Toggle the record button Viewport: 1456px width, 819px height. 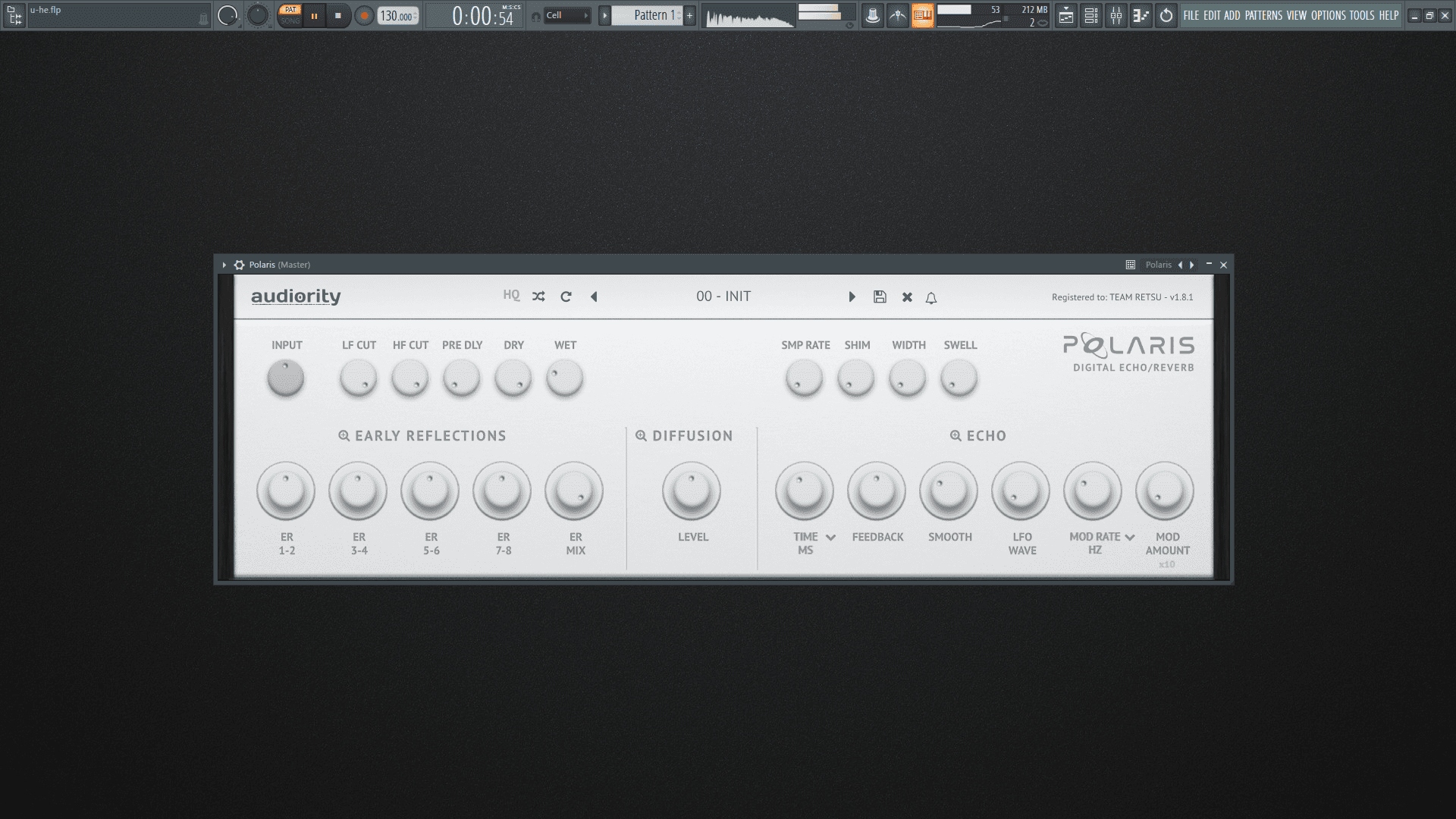click(x=365, y=16)
